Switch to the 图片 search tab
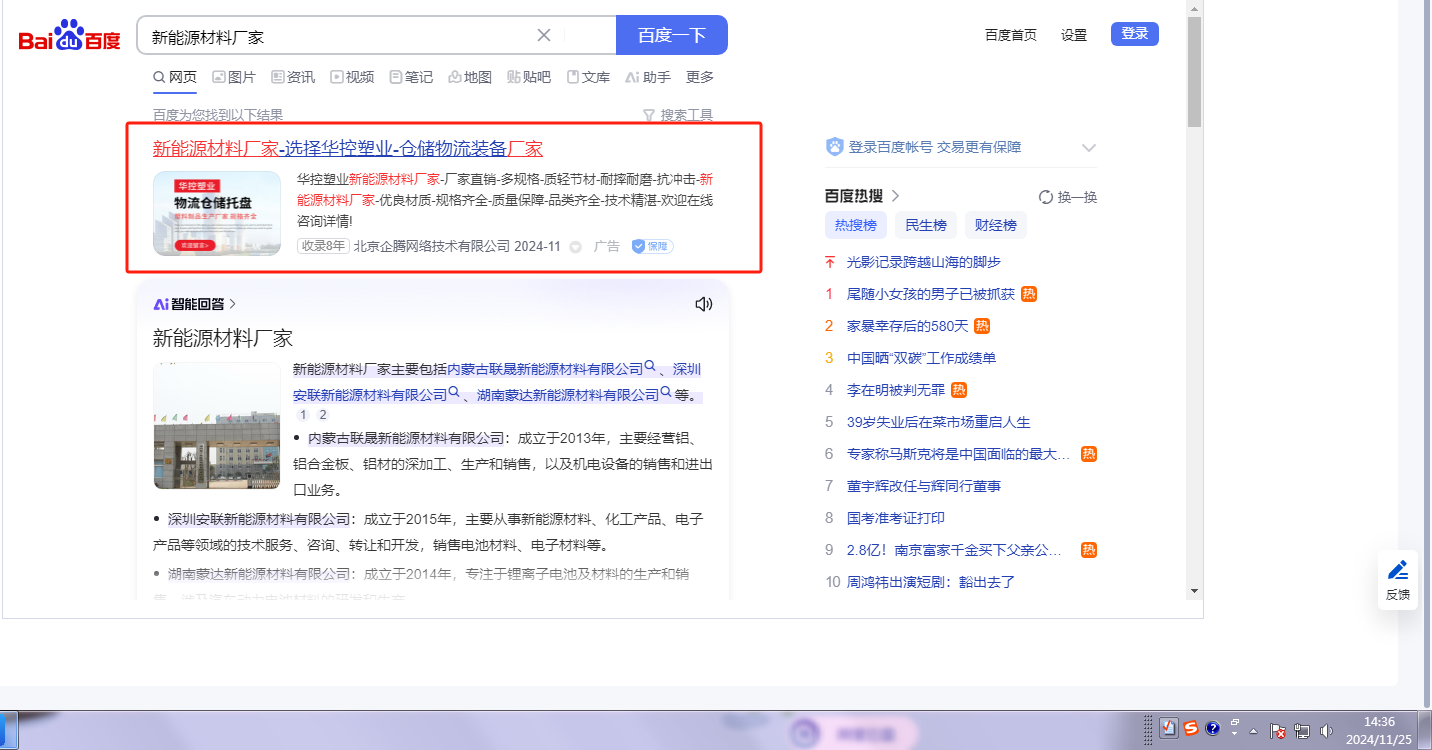Image resolution: width=1432 pixels, height=750 pixels. [234, 77]
